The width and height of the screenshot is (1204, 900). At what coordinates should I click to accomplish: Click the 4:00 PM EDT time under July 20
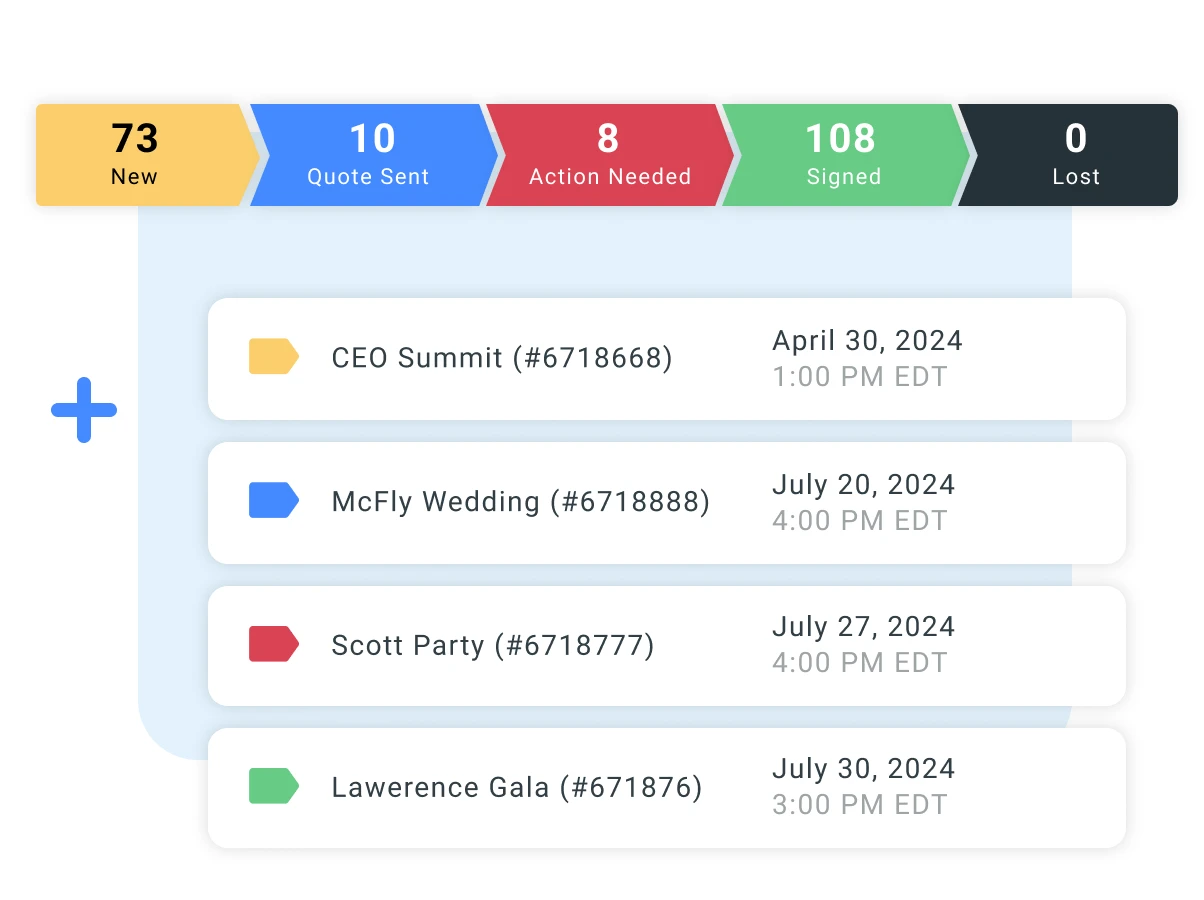click(859, 521)
